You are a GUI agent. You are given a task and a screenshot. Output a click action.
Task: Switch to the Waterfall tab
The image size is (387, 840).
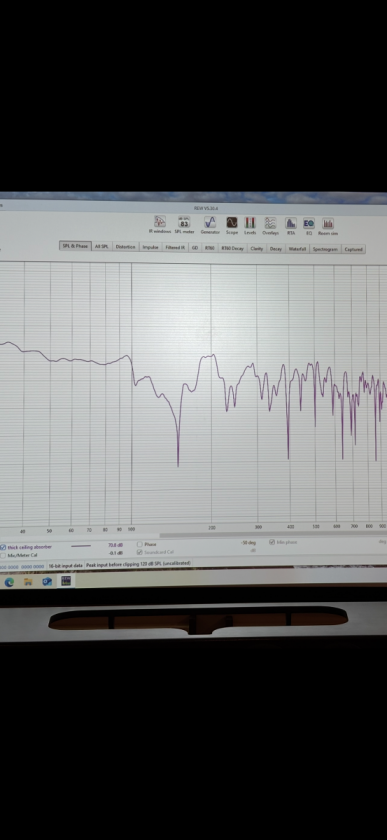coord(297,249)
